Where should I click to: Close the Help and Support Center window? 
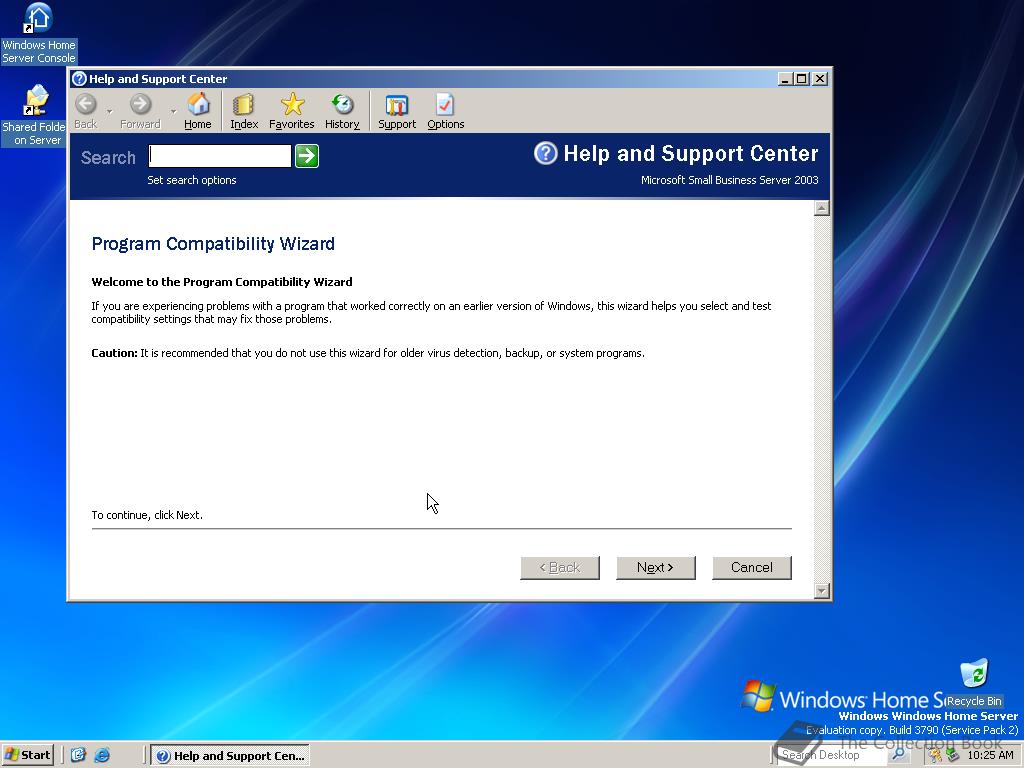[820, 79]
